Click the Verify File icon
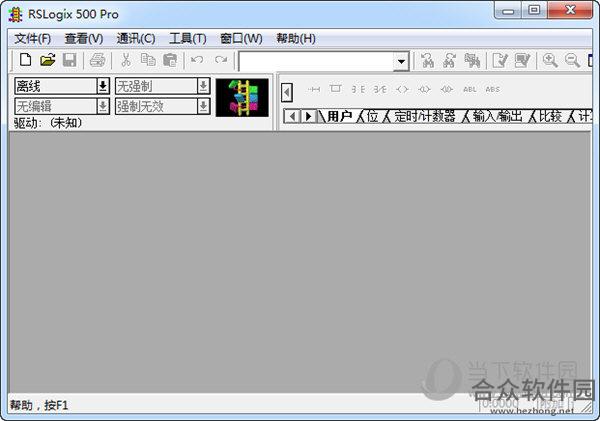 point(499,60)
